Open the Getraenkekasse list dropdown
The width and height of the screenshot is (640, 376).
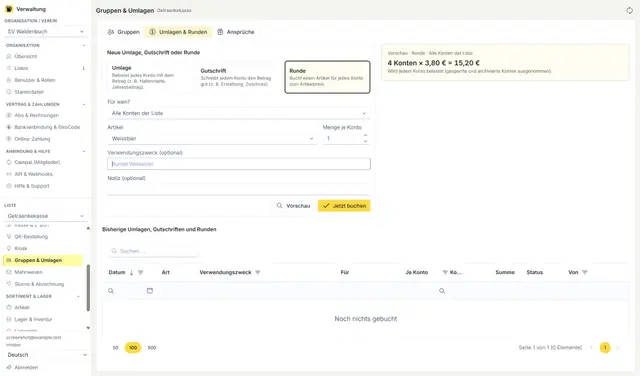(45, 216)
